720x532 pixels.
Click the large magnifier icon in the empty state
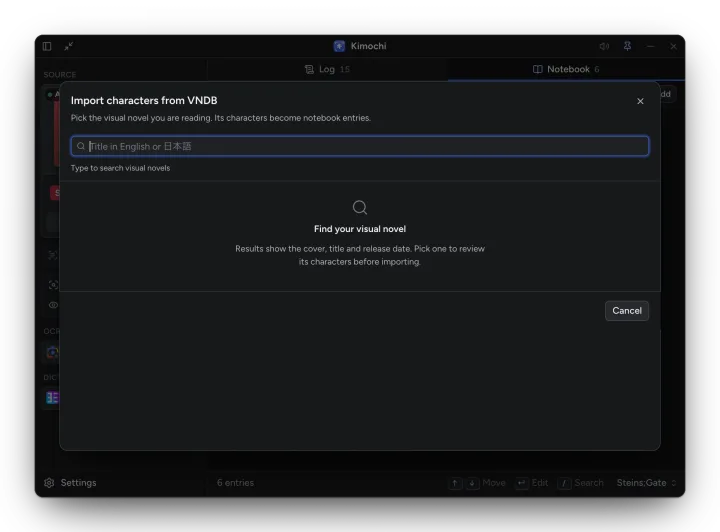coord(360,207)
